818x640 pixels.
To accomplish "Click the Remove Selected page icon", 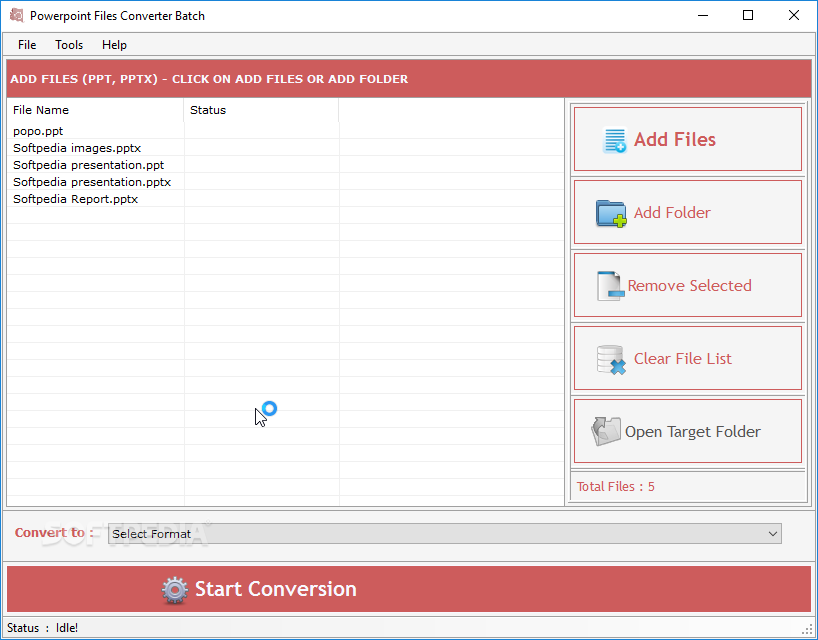I will tap(610, 286).
